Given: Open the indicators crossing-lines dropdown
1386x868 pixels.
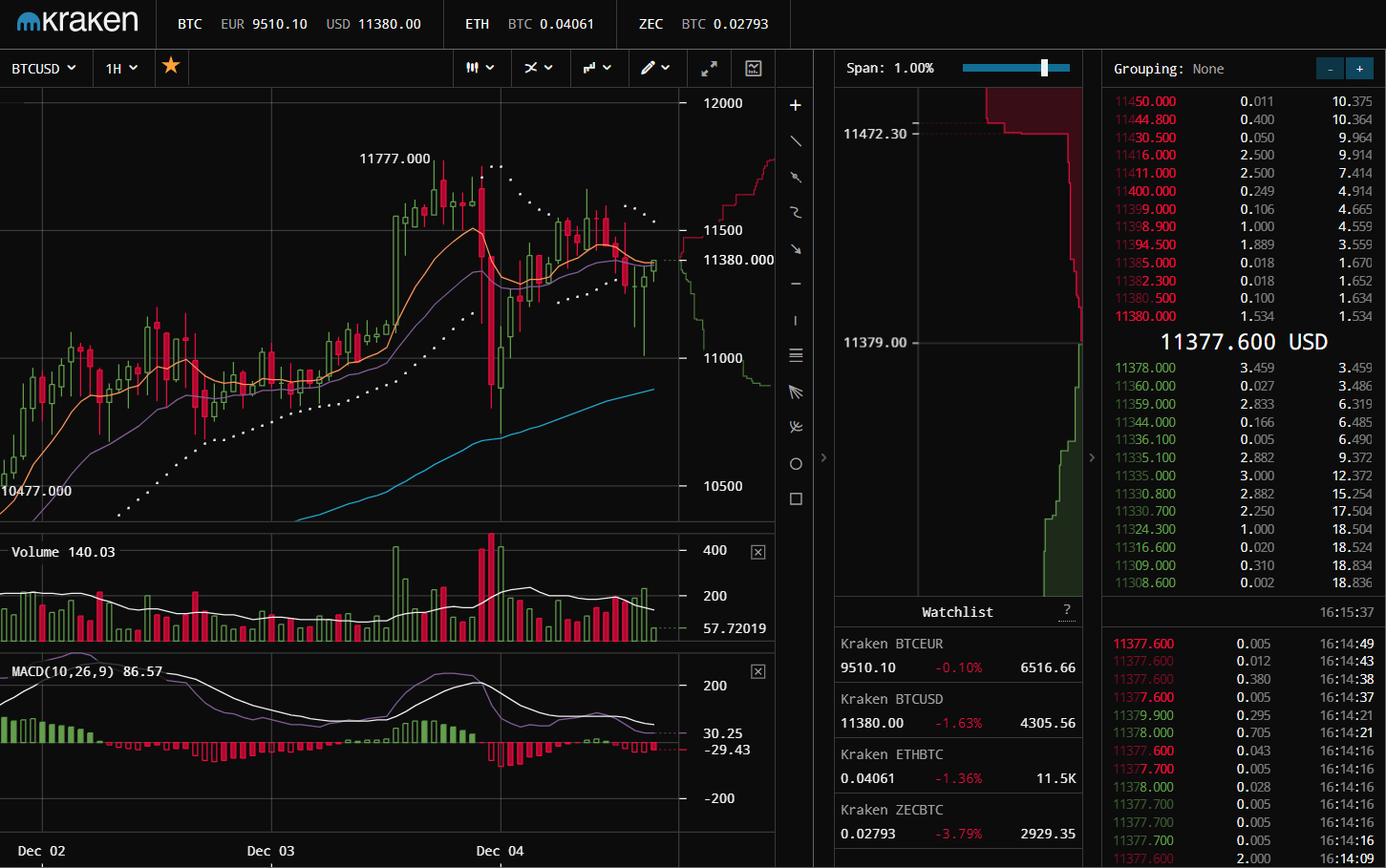Looking at the screenshot, I should [x=539, y=68].
